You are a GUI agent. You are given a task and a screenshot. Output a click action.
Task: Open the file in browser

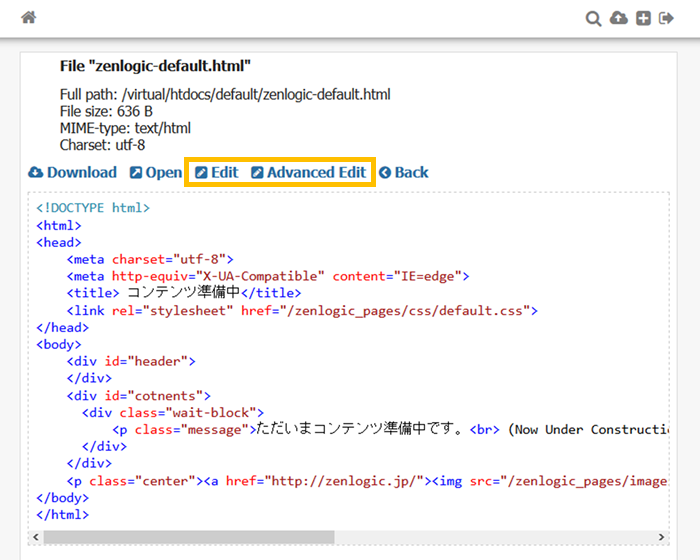pyautogui.click(x=156, y=172)
